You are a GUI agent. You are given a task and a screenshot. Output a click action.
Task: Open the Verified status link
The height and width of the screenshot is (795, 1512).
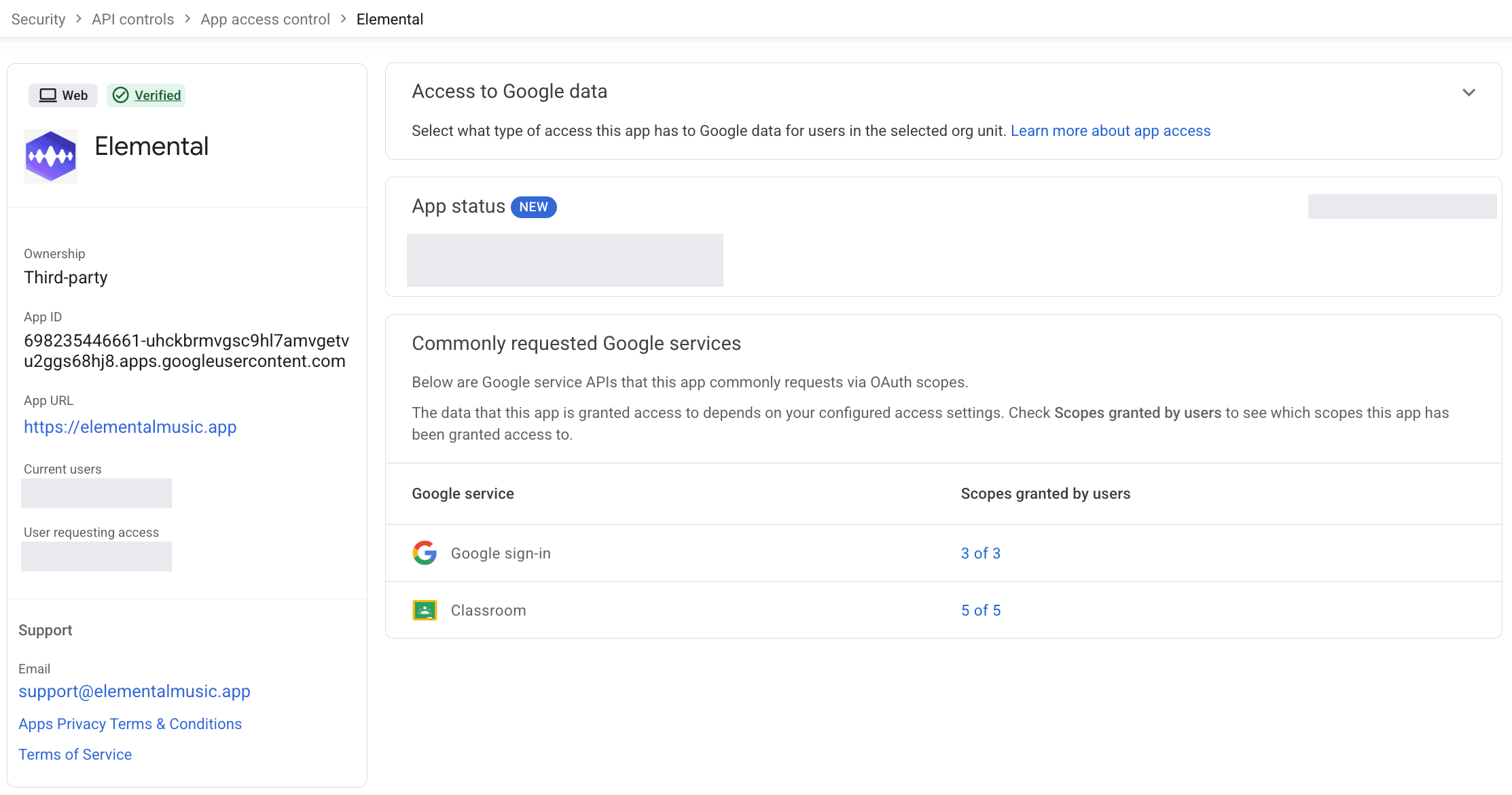[158, 95]
